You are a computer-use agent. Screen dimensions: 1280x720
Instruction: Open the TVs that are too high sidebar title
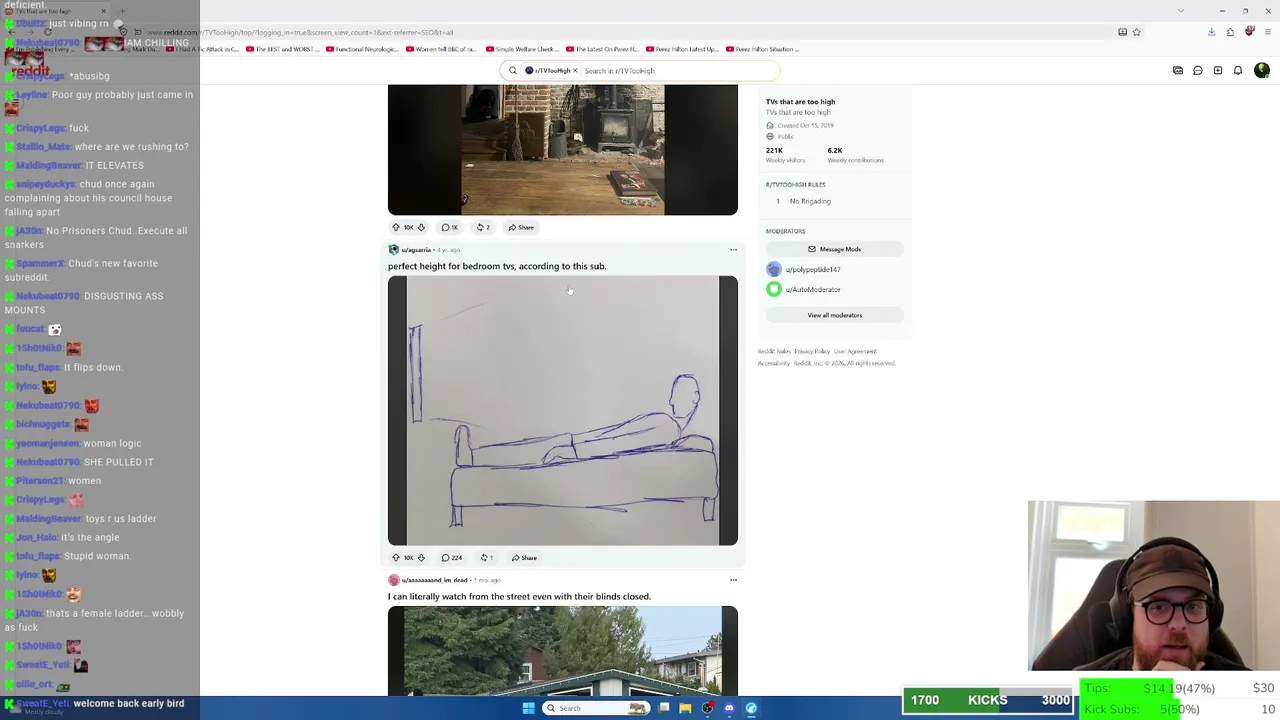point(800,101)
